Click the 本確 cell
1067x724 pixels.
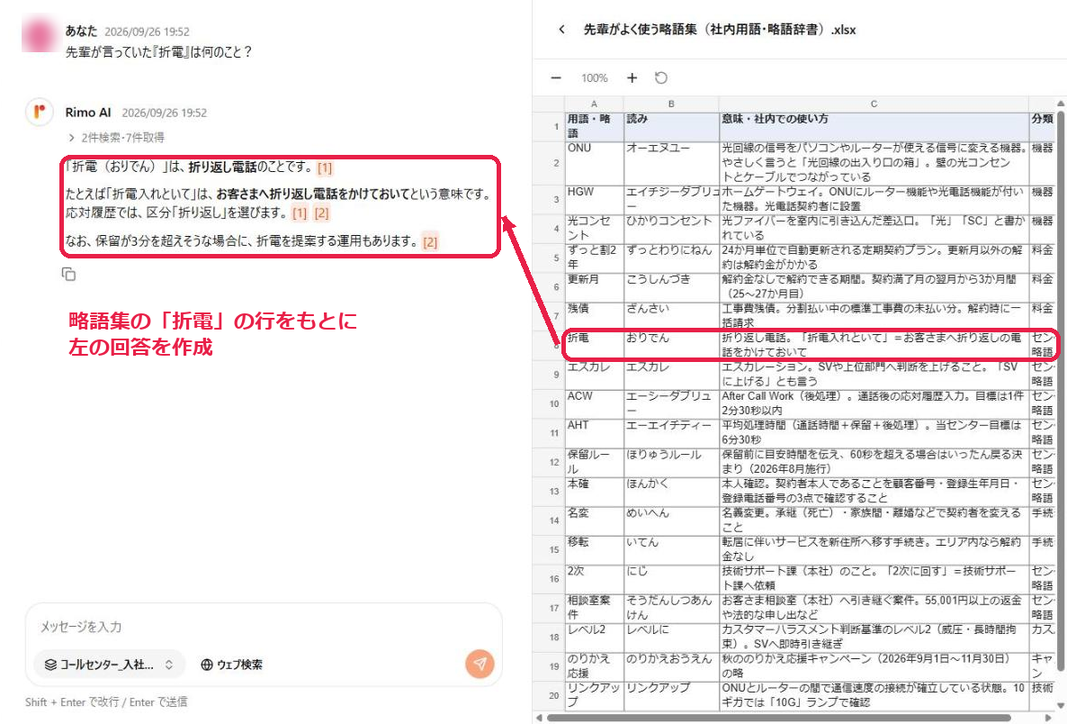point(595,491)
